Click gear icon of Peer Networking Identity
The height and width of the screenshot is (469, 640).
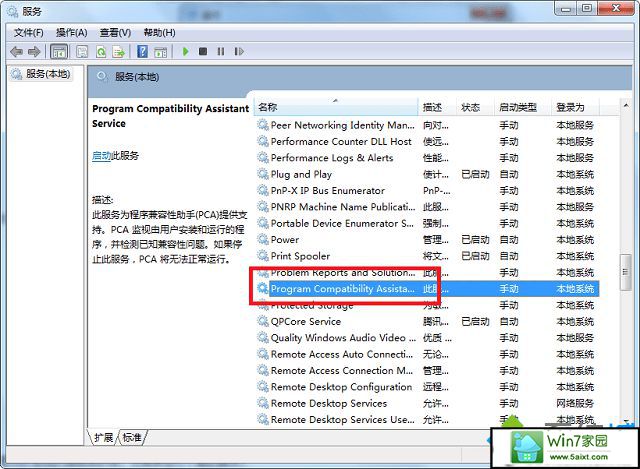[263, 125]
